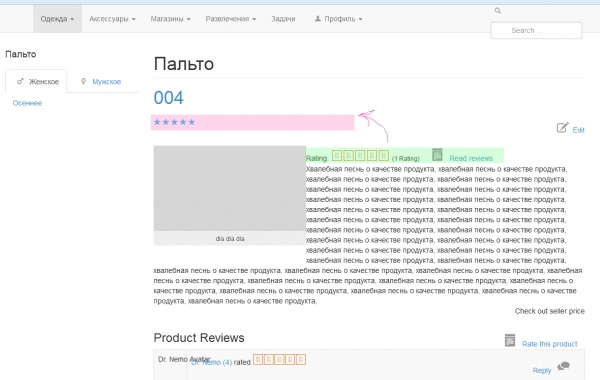Click the gray product image placeholder
Image resolution: width=600 pixels, height=380 pixels.
(x=230, y=188)
